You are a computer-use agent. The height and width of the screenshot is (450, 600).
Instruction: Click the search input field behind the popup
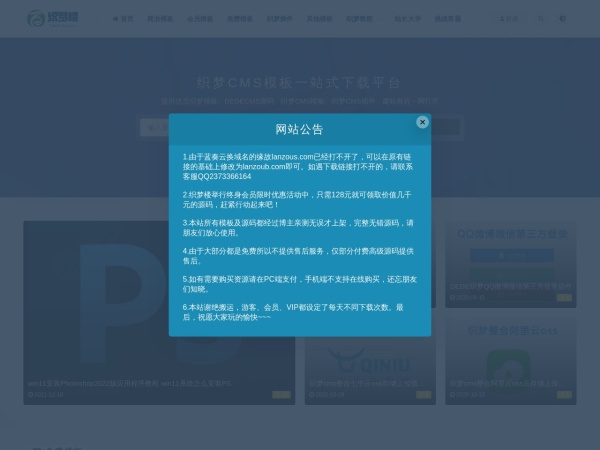coord(155,127)
